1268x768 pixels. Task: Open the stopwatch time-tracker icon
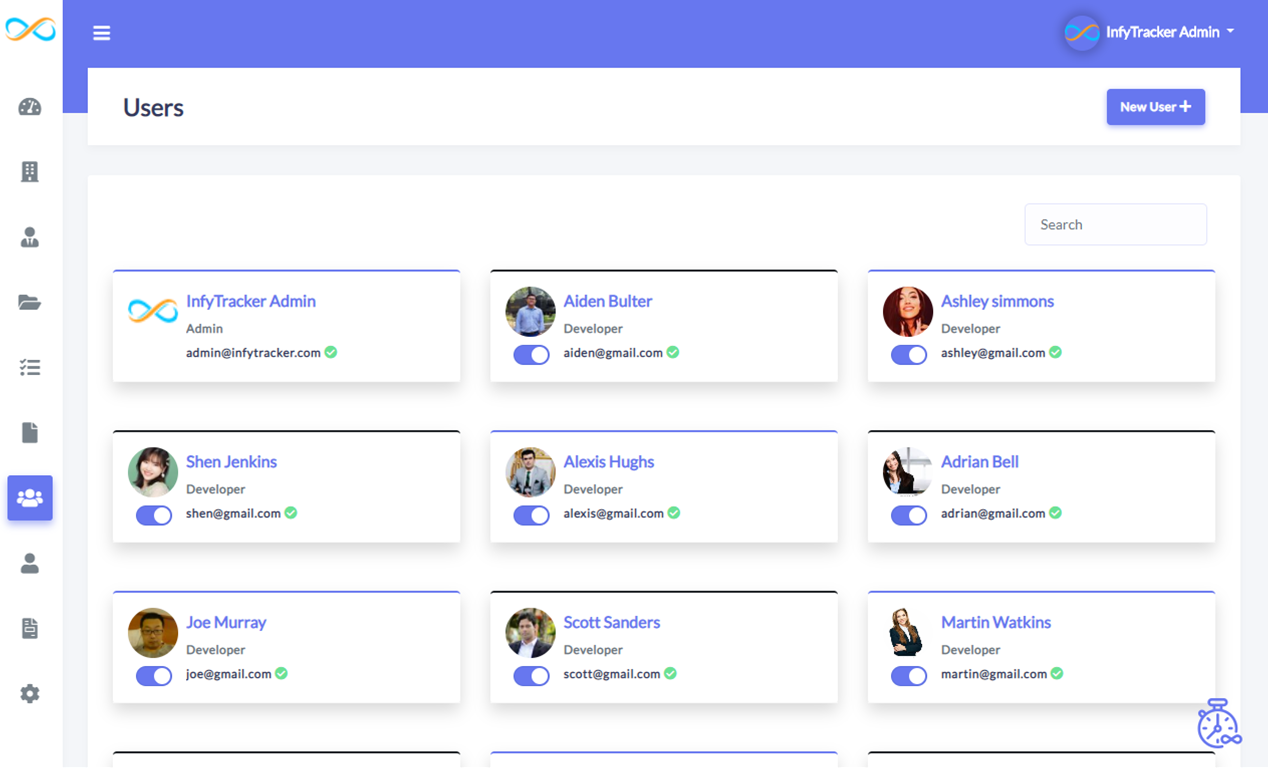tap(1219, 723)
